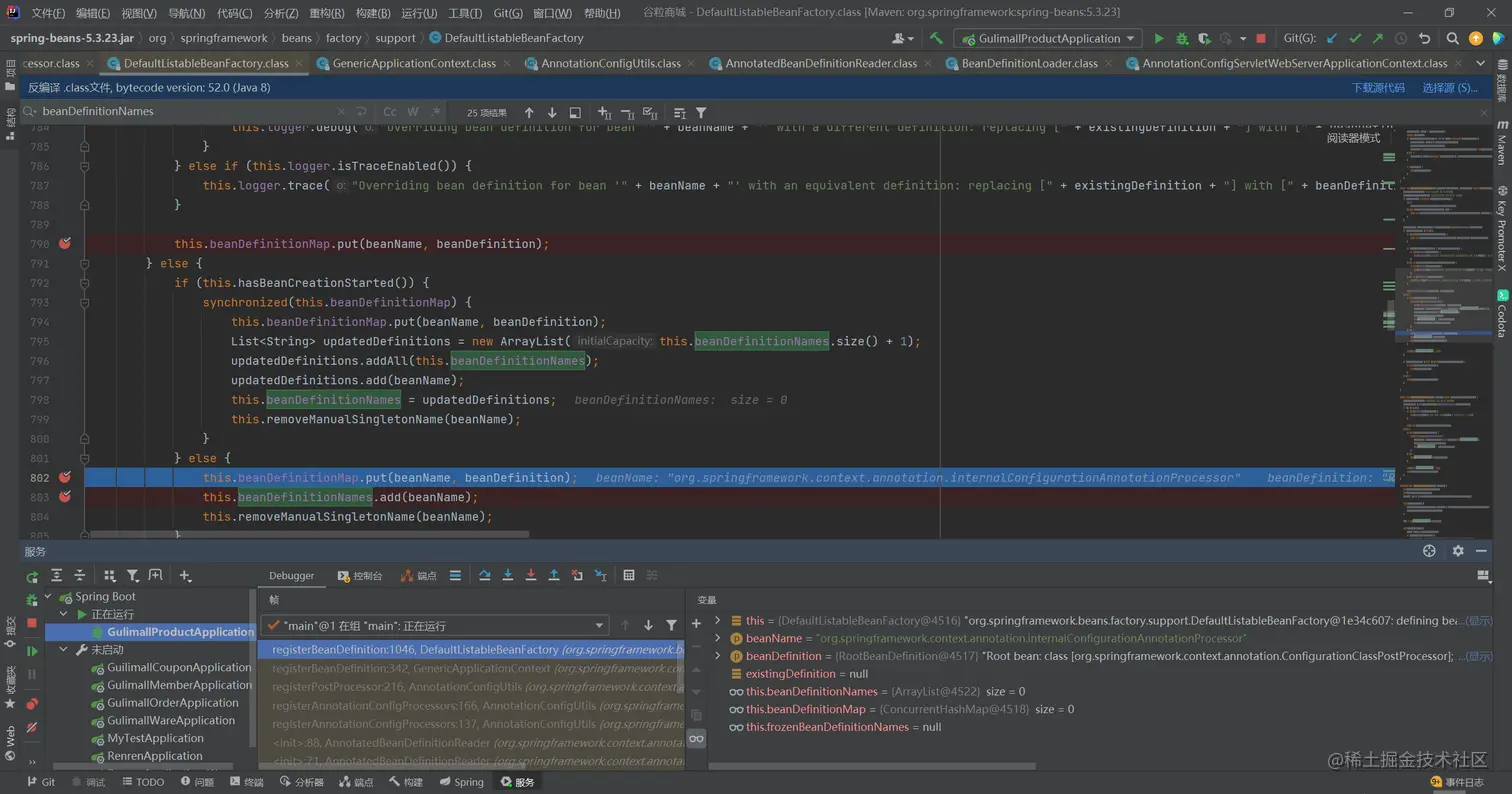1512x794 pixels.
Task: Open Search Everywhere magnifier icon
Action: point(1453,38)
